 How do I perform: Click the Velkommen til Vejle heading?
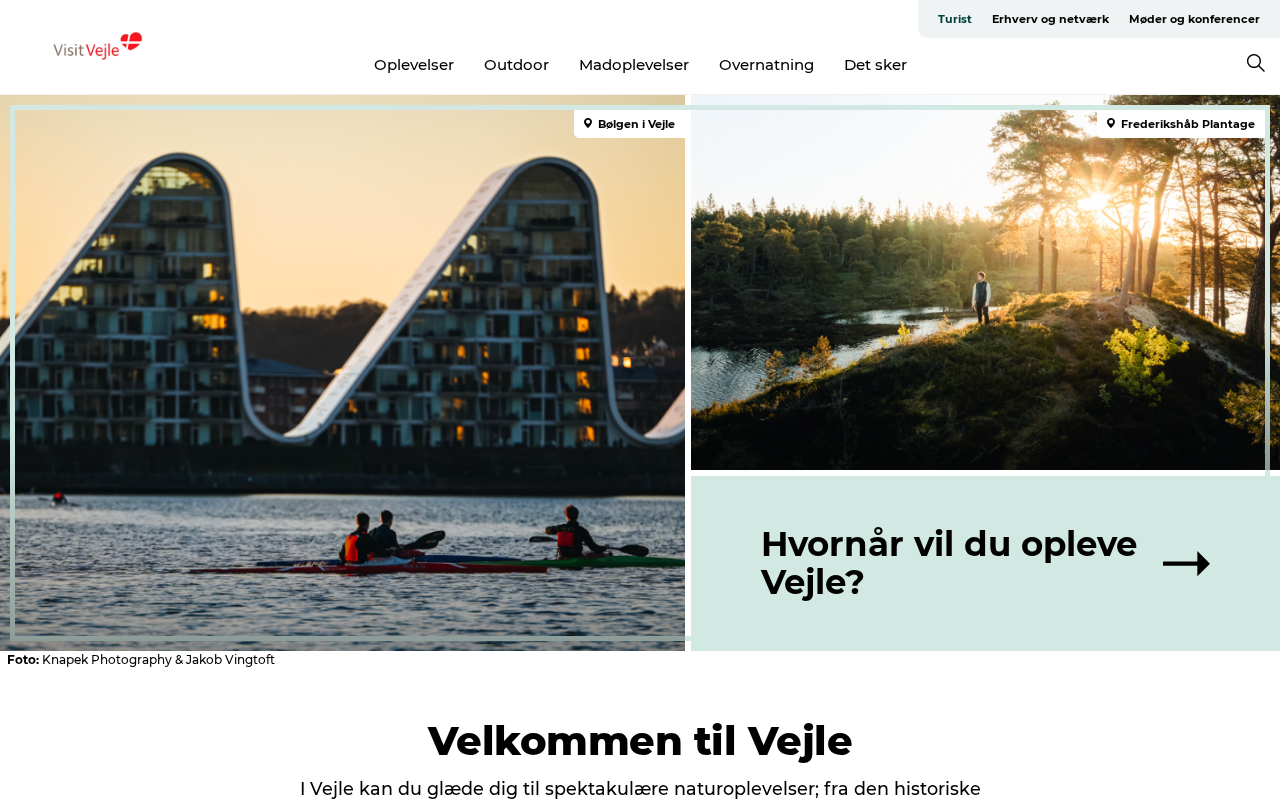640,741
